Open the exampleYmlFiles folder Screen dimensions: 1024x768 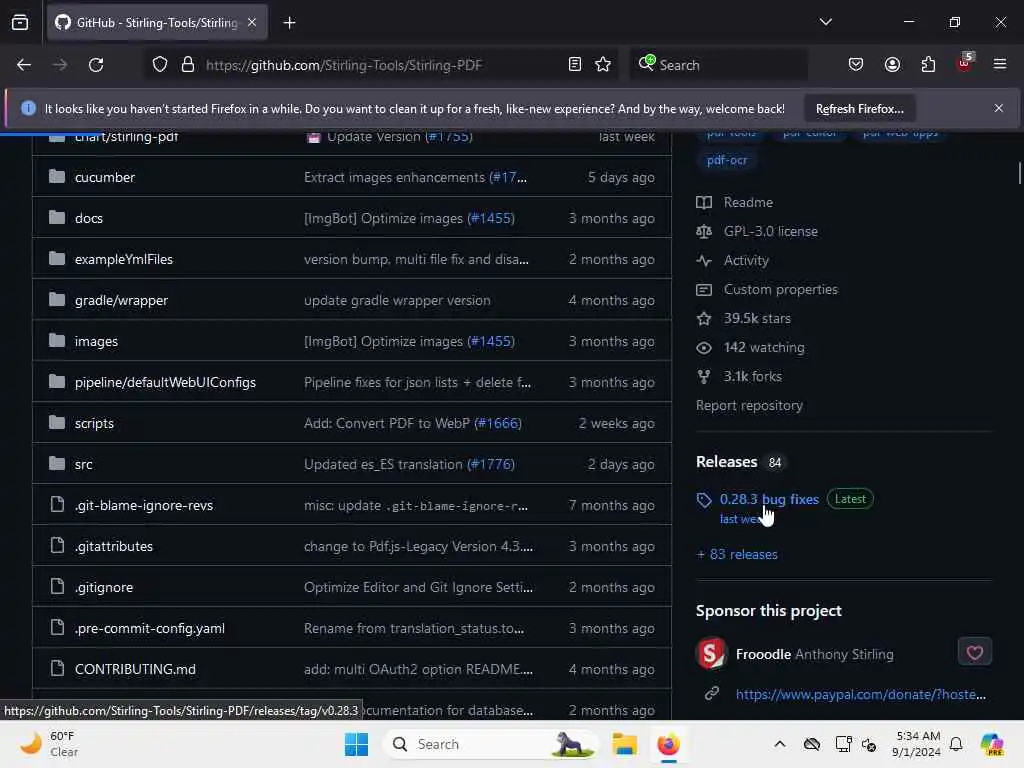[x=123, y=259]
